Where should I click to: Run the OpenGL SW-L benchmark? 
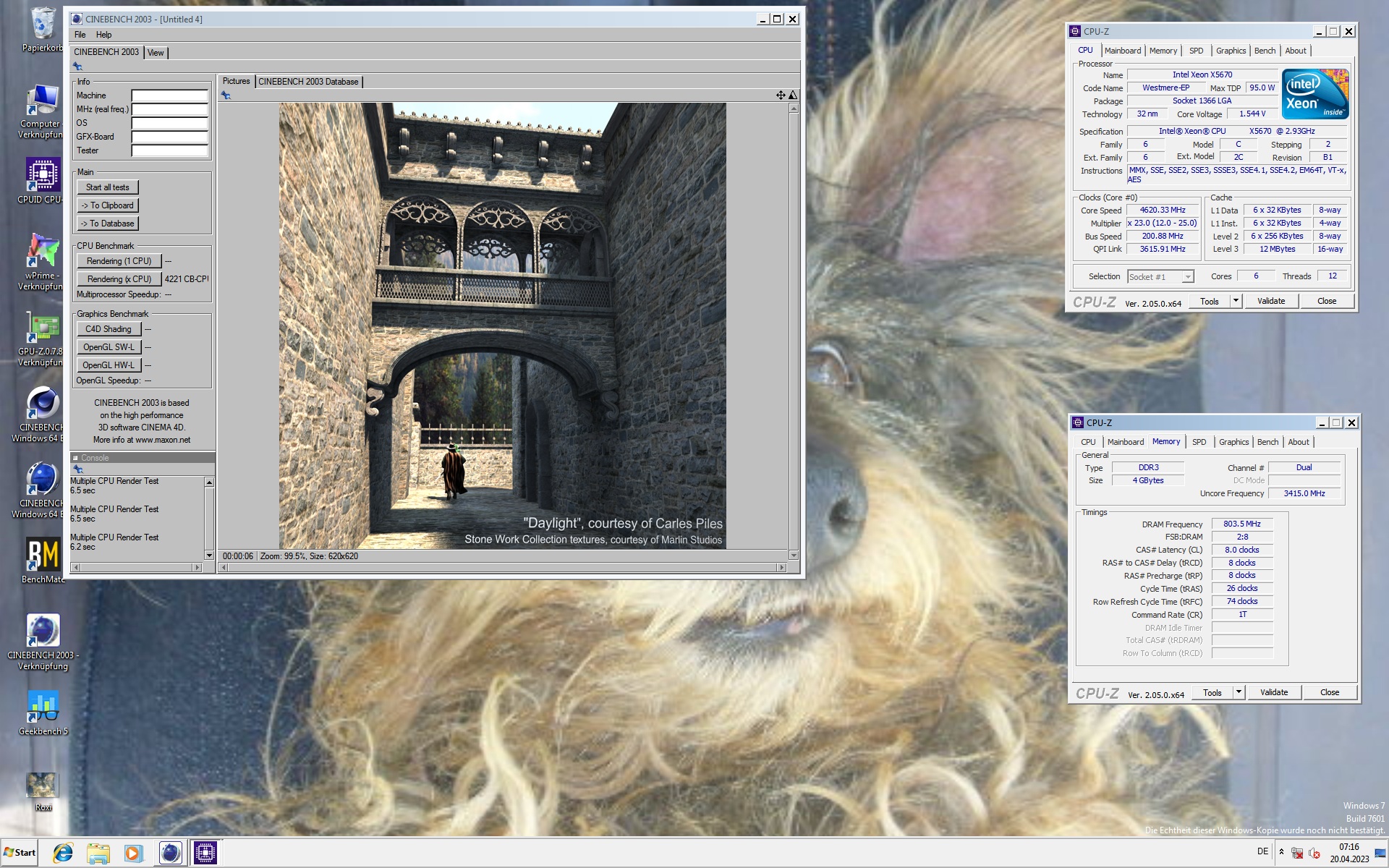click(x=109, y=347)
